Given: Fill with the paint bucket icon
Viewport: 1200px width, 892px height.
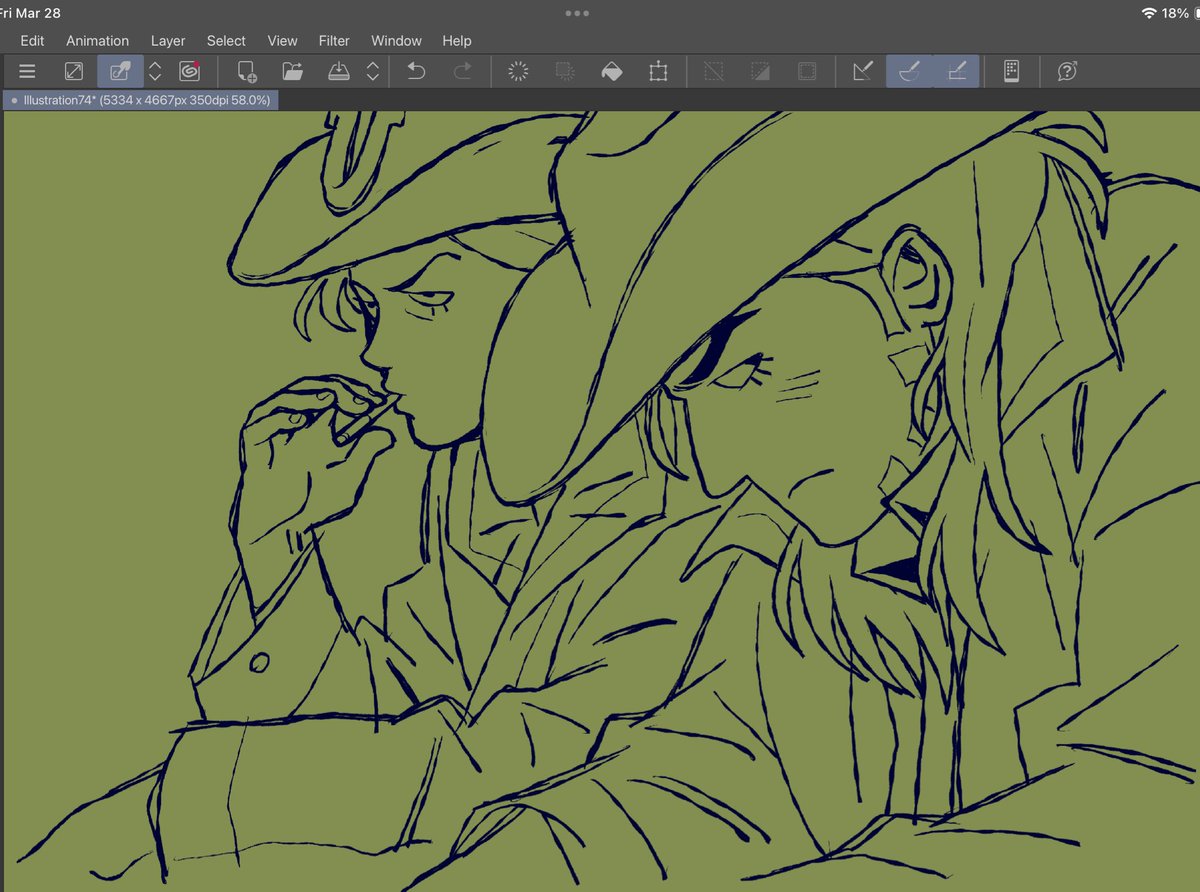Looking at the screenshot, I should point(611,71).
